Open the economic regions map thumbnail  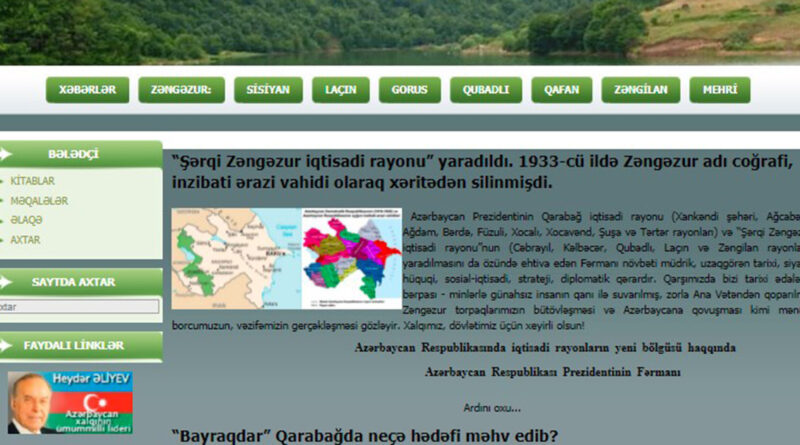click(286, 258)
